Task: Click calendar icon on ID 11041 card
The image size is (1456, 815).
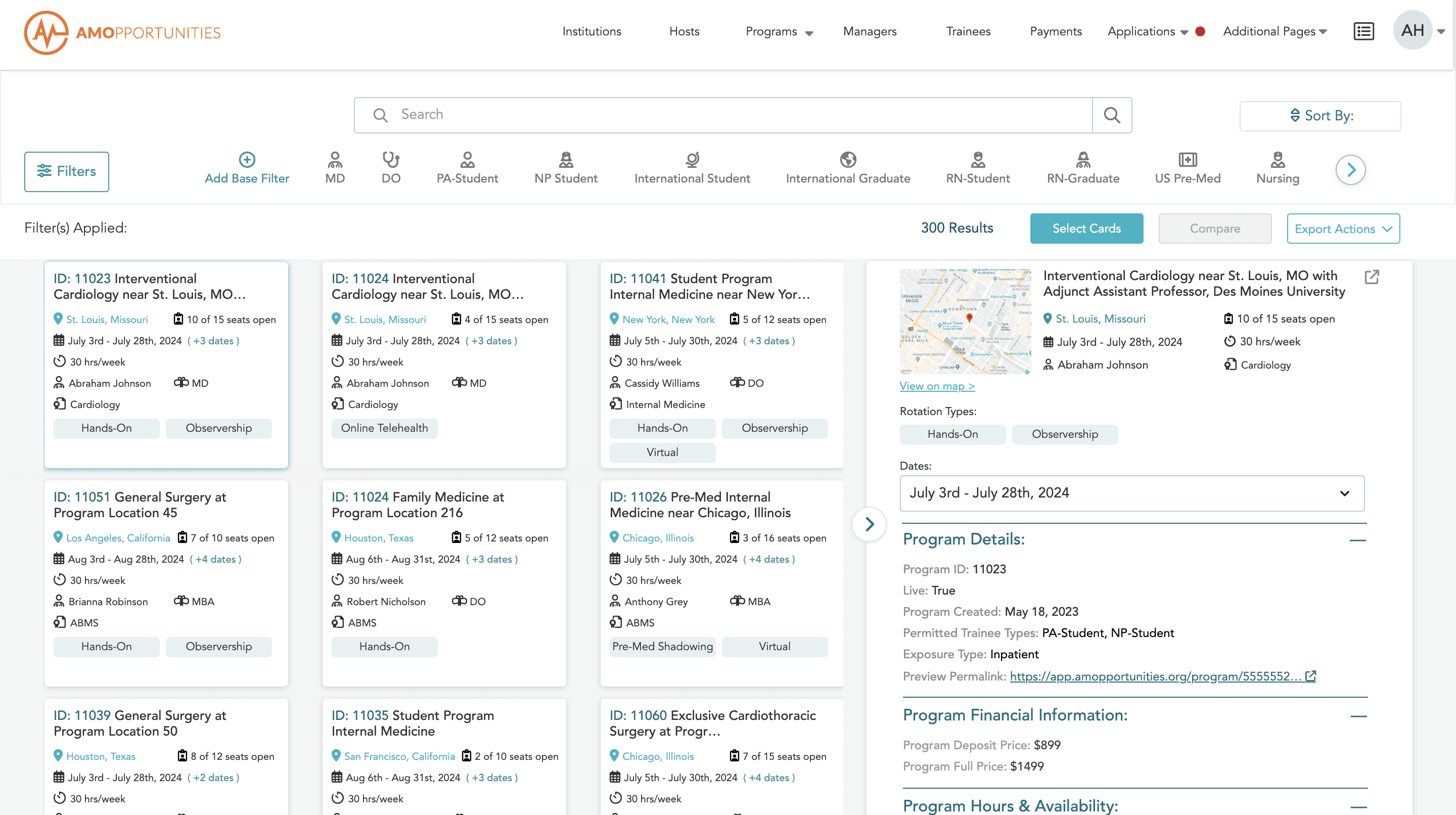Action: [x=615, y=340]
